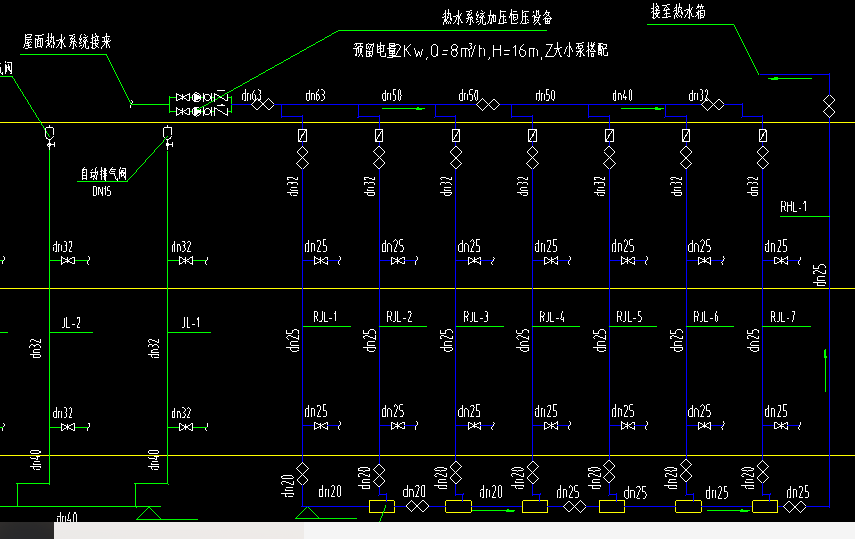
Task: Select triangle support symbol below riser RJL-1
Action: click(307, 513)
